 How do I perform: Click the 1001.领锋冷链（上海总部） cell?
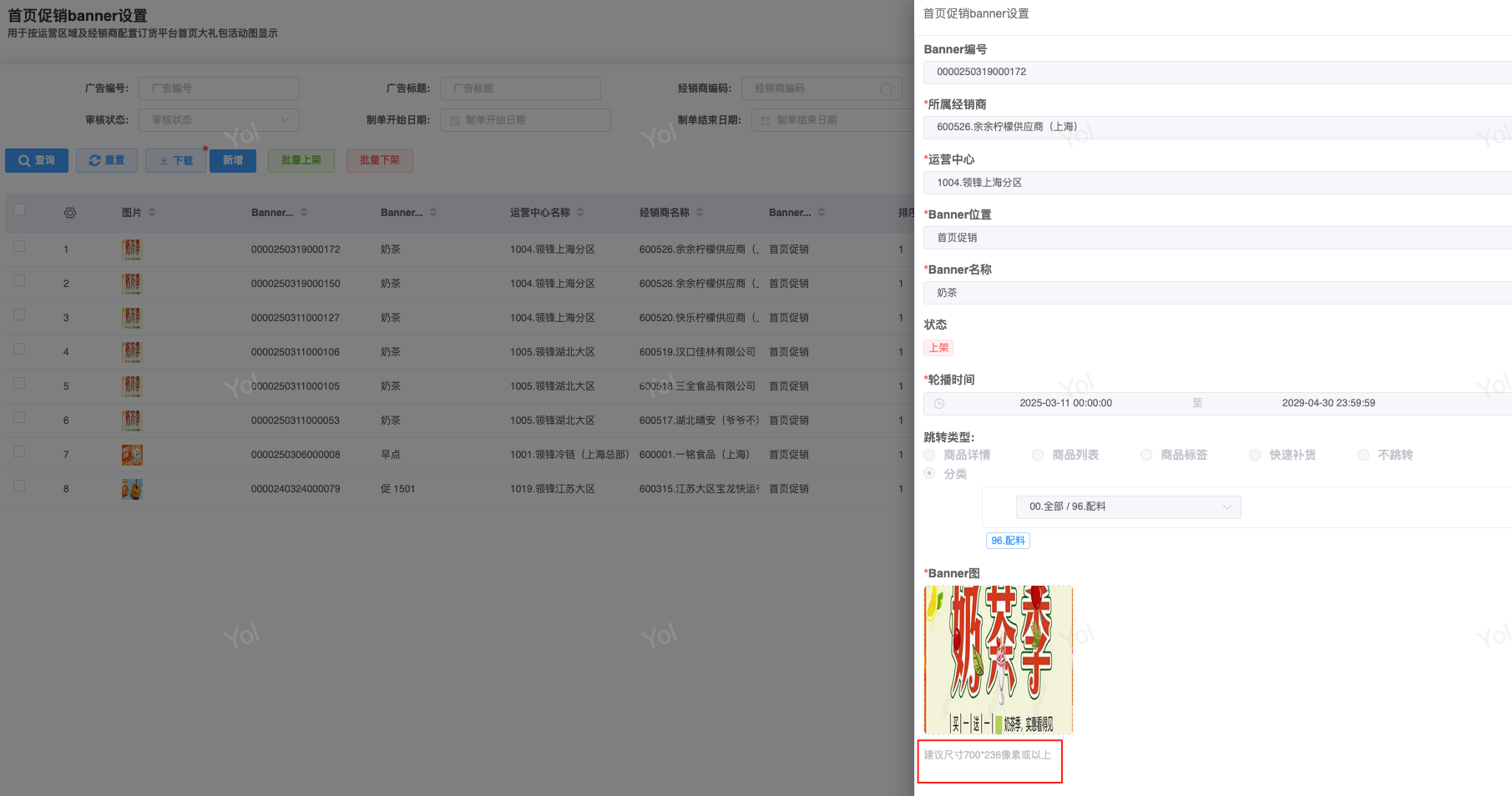[569, 455]
